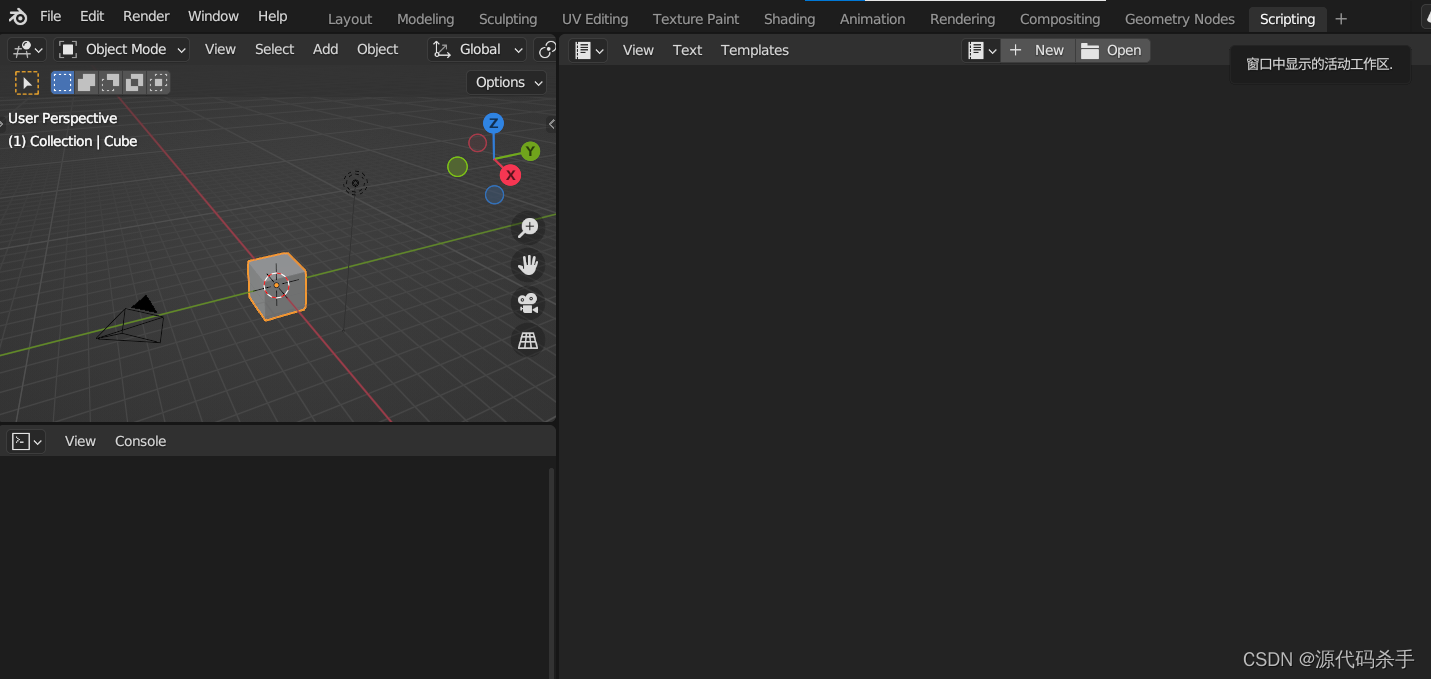Click the Z axis on the gizmo
The height and width of the screenshot is (679, 1431).
tap(493, 123)
